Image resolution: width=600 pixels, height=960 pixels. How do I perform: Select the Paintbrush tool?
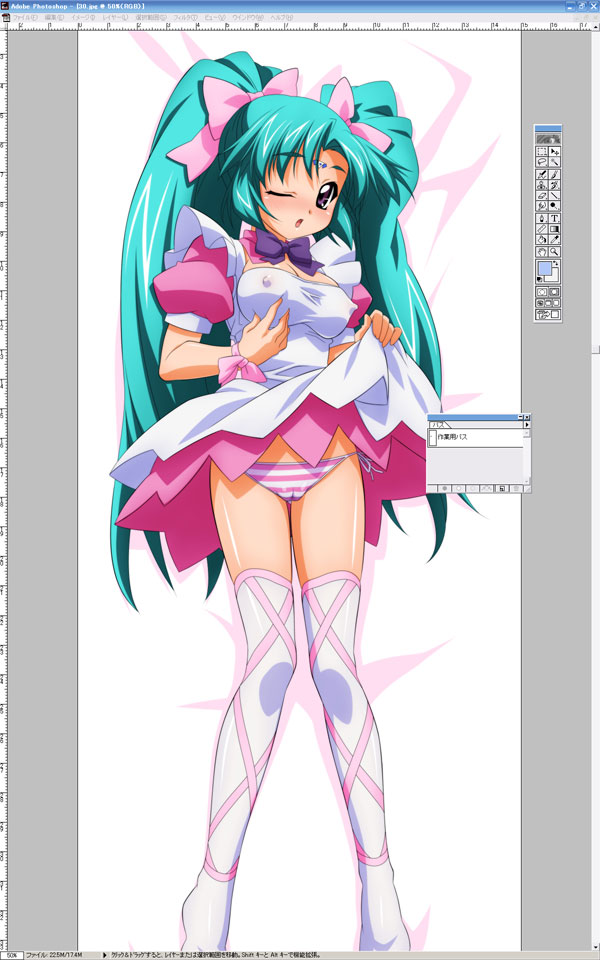click(x=555, y=174)
